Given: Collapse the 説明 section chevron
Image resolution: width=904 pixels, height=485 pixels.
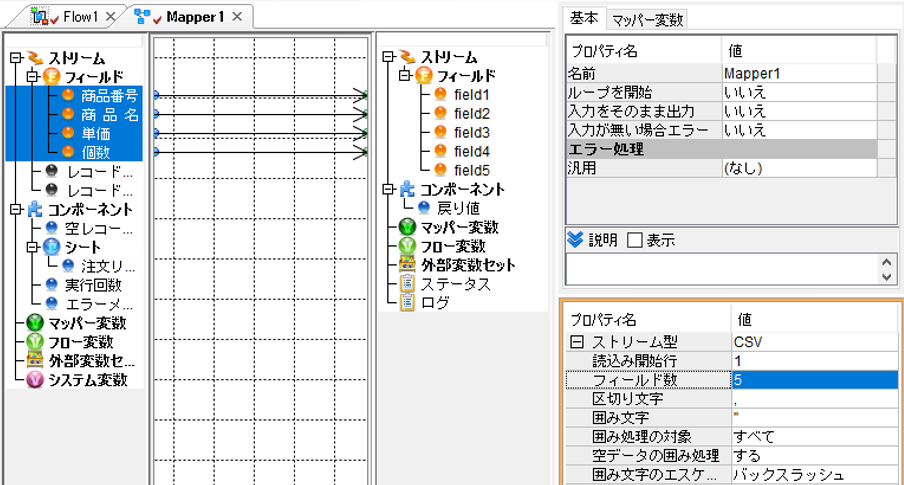Looking at the screenshot, I should click(575, 239).
